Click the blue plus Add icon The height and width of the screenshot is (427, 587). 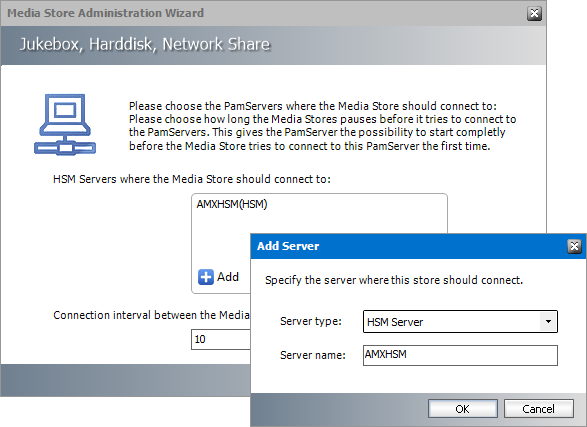(x=206, y=277)
